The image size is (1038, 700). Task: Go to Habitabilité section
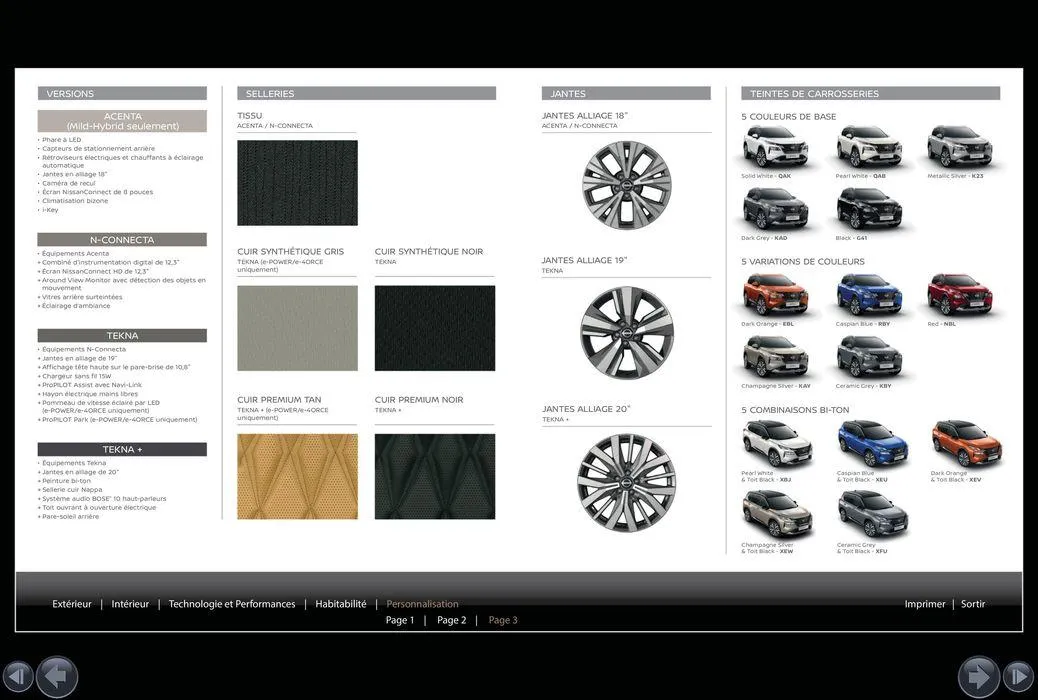pos(341,604)
